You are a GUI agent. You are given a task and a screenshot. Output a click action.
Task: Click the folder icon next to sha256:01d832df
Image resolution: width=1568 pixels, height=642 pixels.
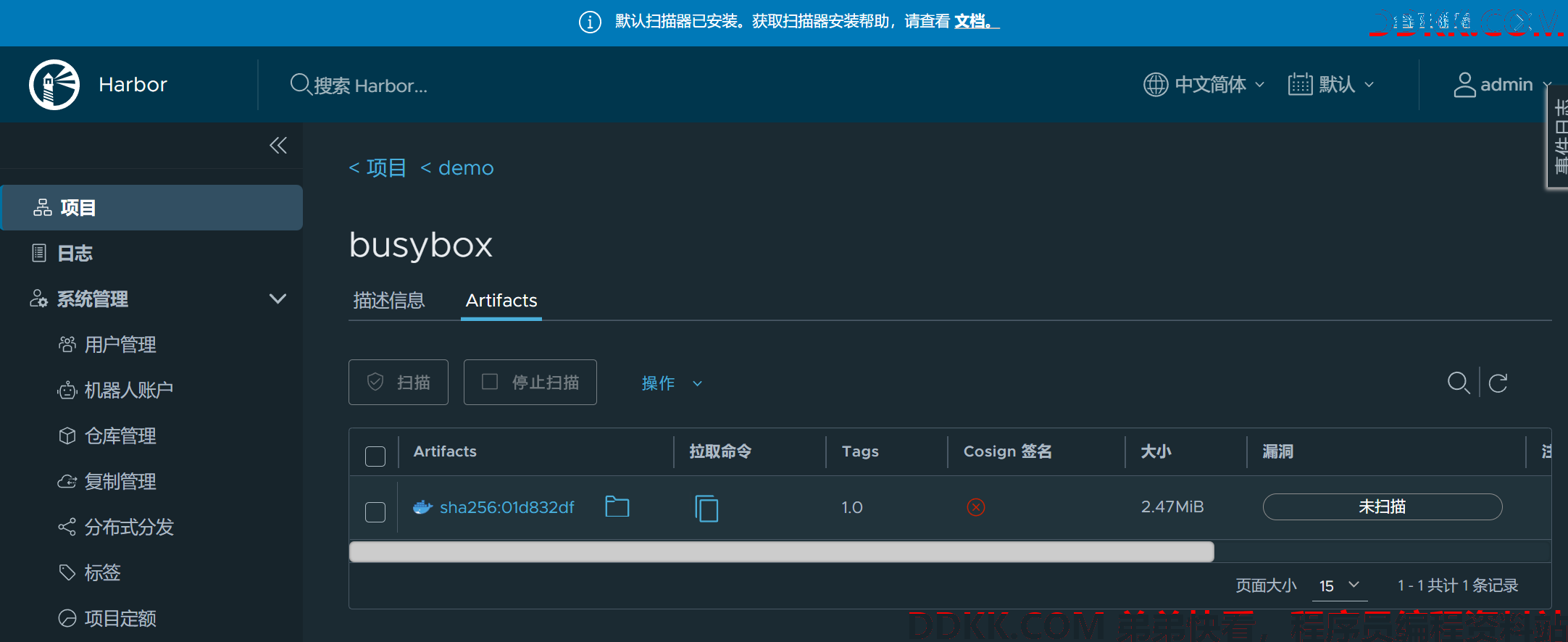[617, 506]
